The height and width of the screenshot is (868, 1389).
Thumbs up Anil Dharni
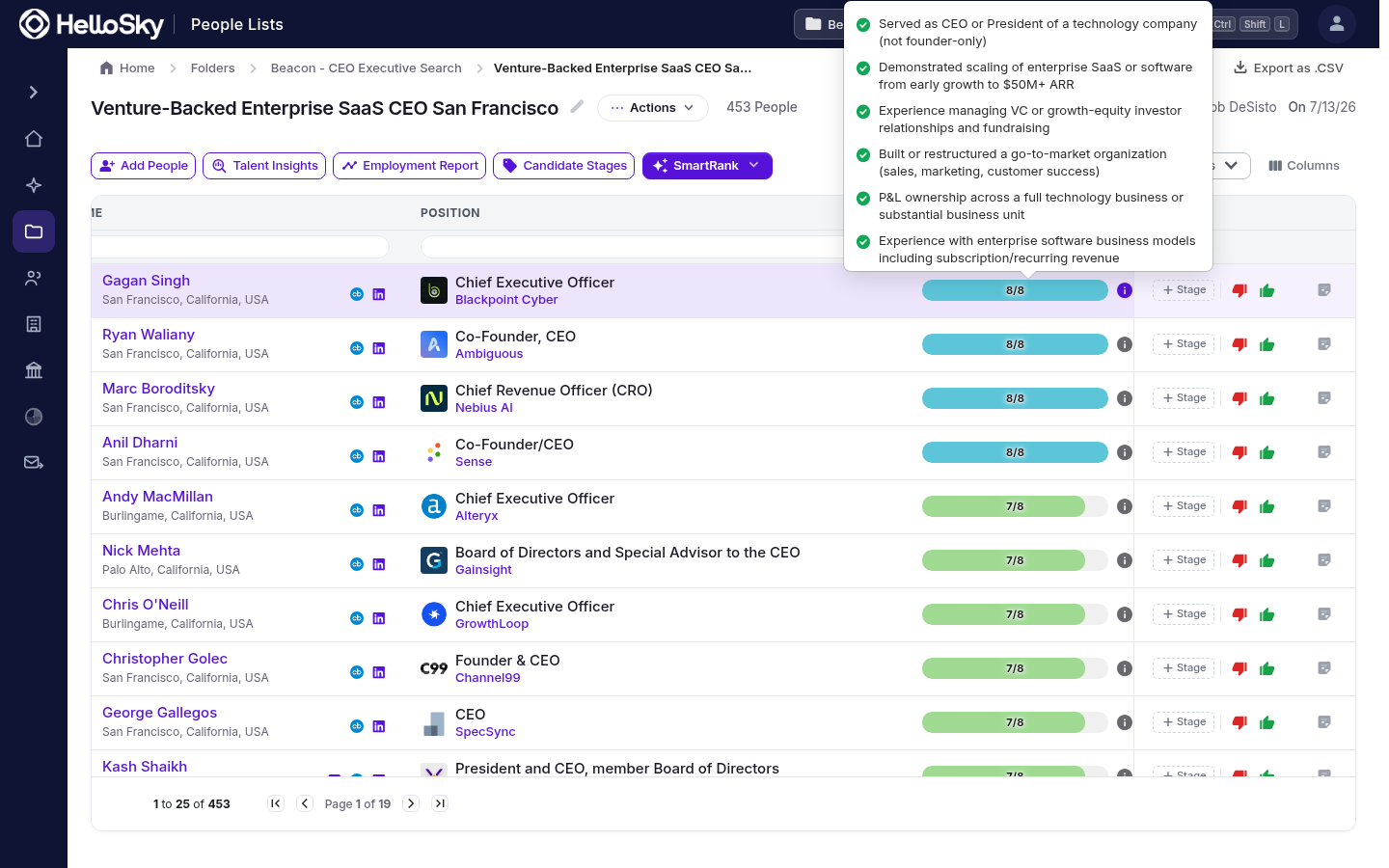tap(1267, 452)
